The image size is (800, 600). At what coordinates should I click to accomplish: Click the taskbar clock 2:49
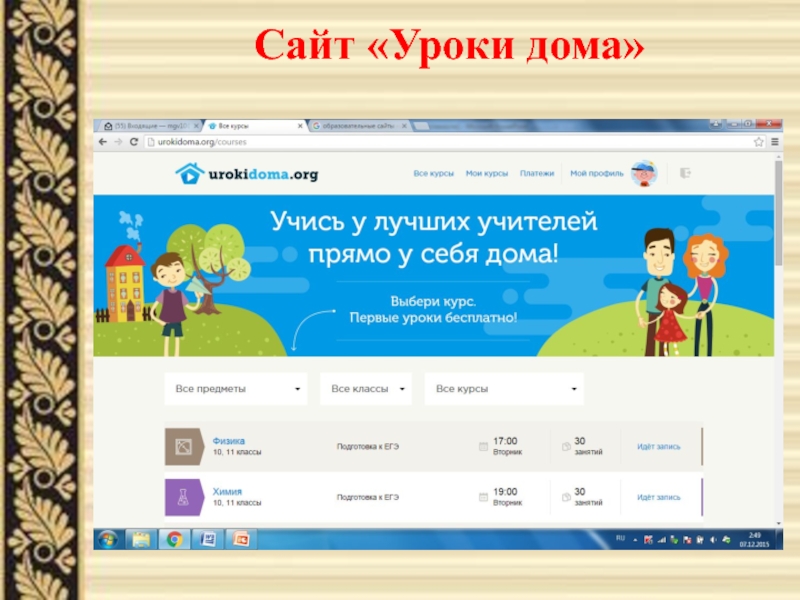[755, 540]
